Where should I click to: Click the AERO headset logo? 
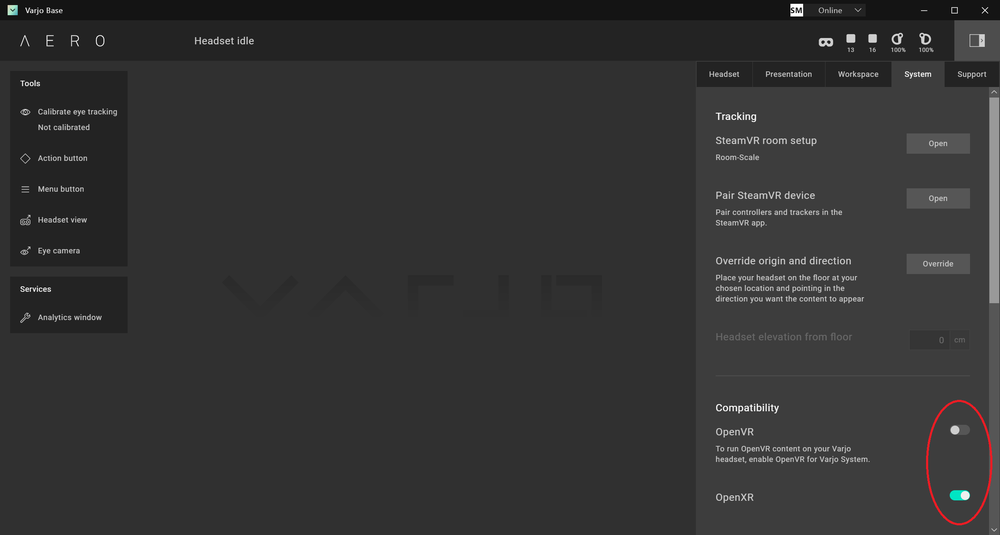[62, 41]
